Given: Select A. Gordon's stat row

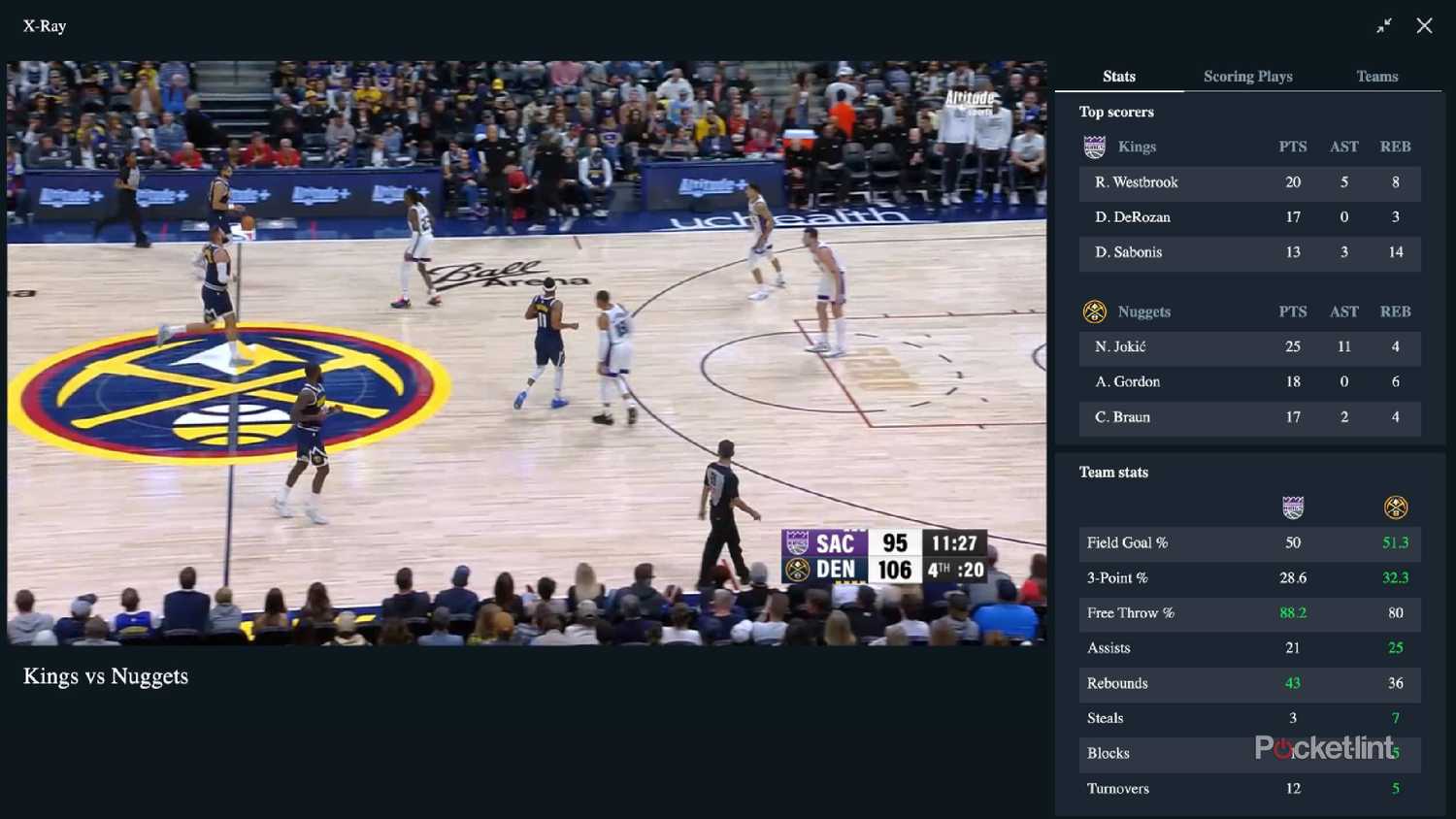Looking at the screenshot, I should tap(1249, 382).
